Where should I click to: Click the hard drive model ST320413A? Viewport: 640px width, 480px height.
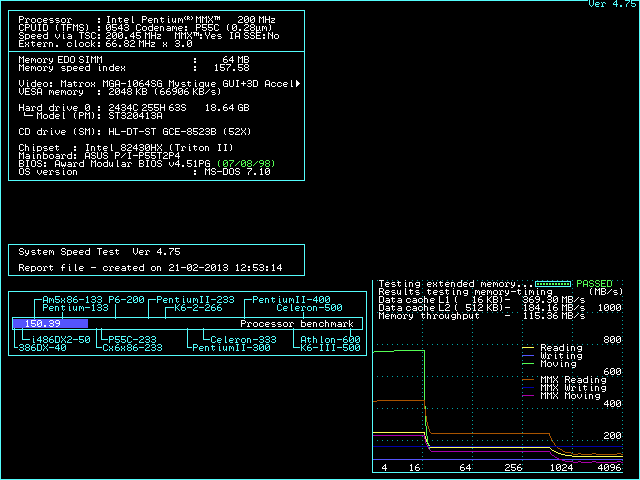(x=135, y=116)
